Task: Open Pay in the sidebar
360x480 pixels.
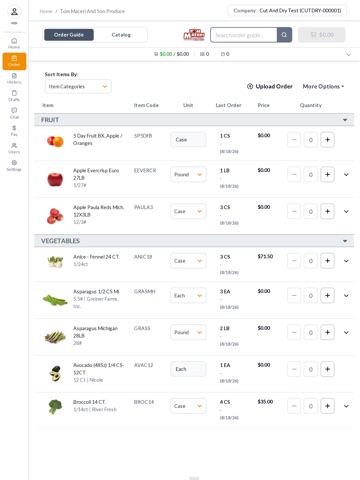Action: point(14,131)
